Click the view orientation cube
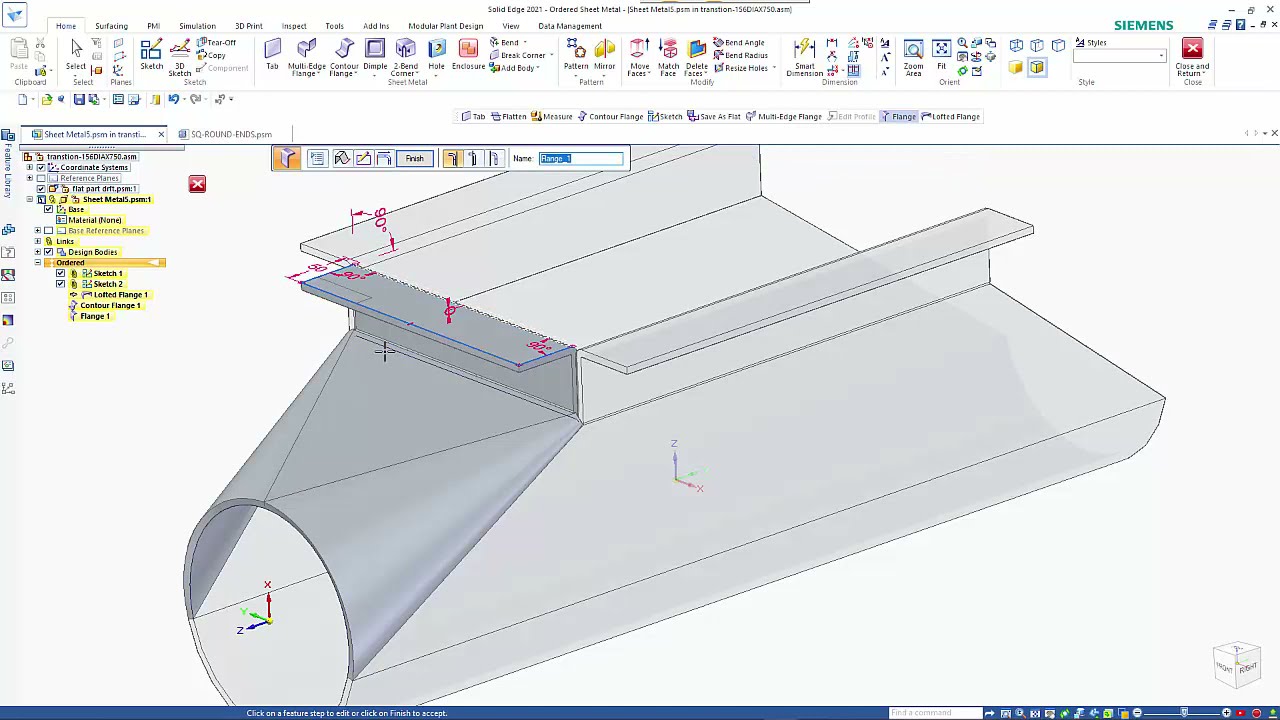 (1238, 664)
